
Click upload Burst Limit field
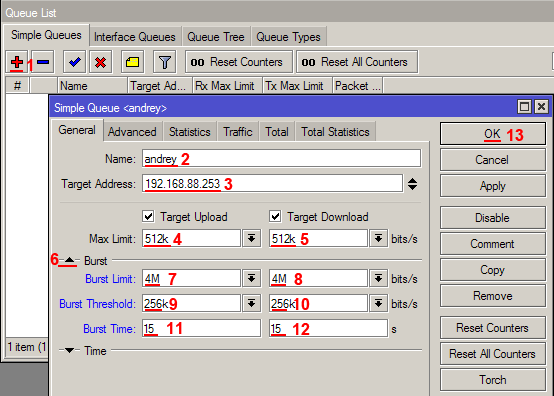(x=191, y=278)
